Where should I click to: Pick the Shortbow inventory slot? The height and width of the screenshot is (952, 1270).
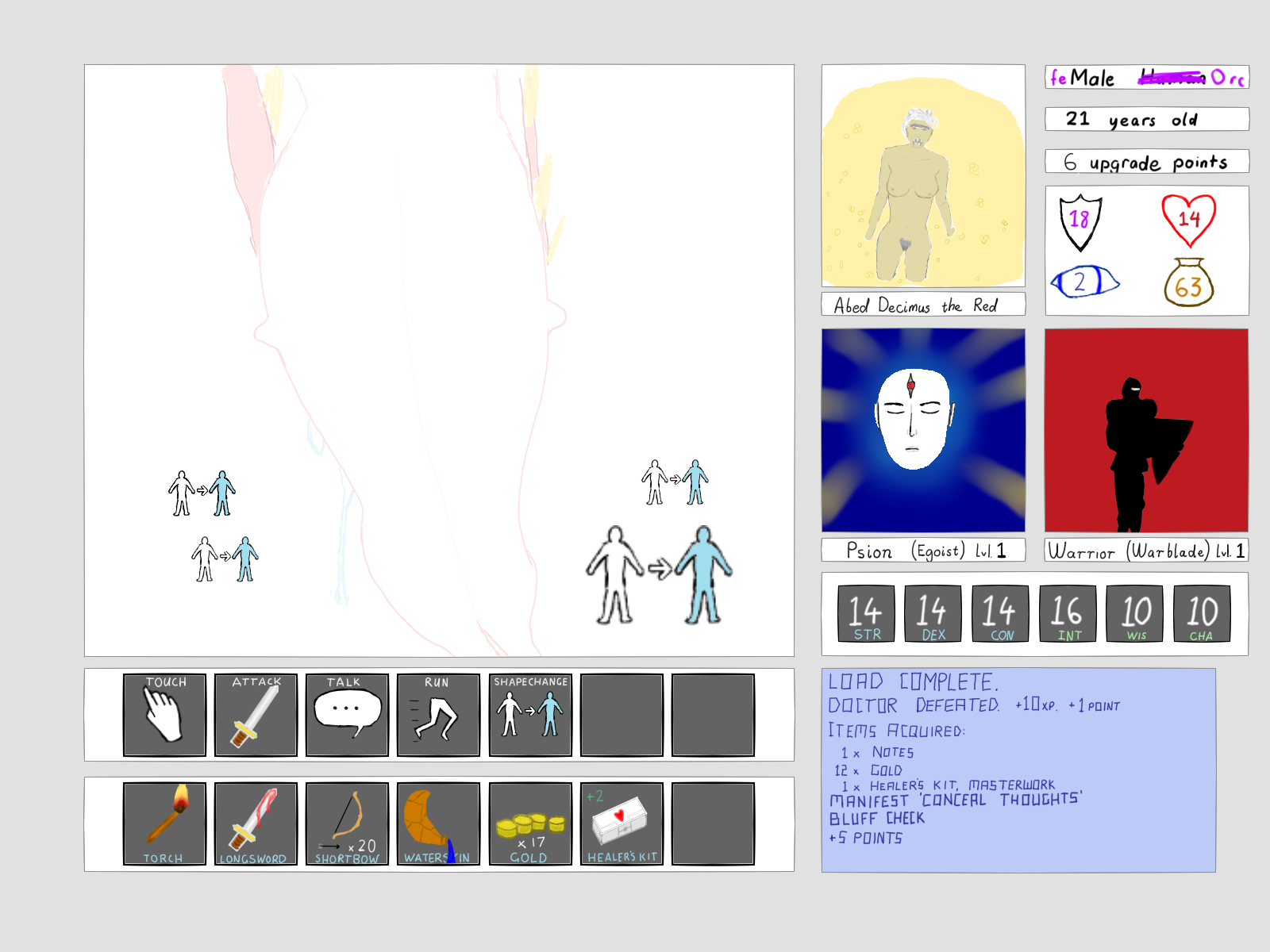point(347,823)
